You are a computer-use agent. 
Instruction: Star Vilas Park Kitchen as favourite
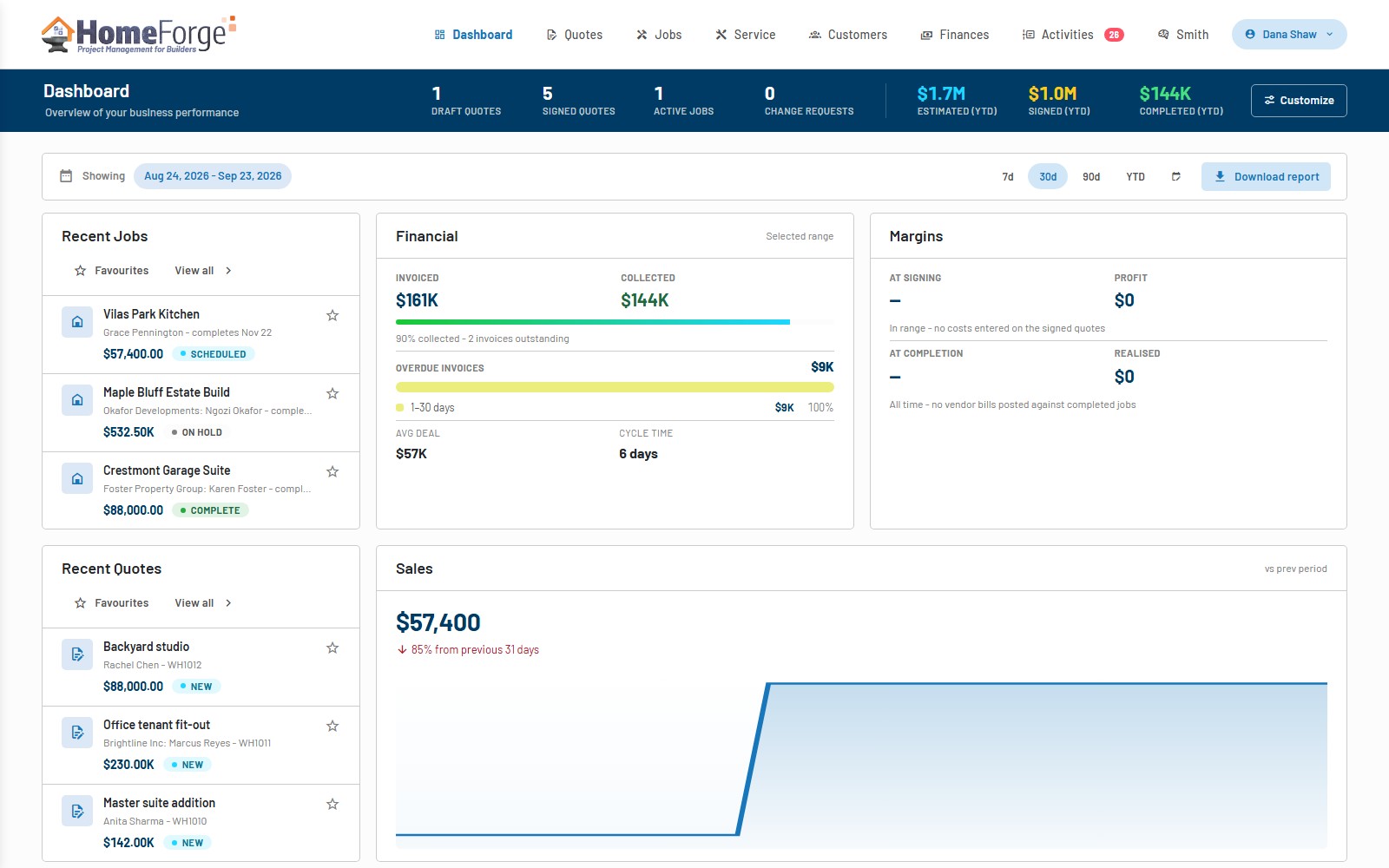point(332,315)
